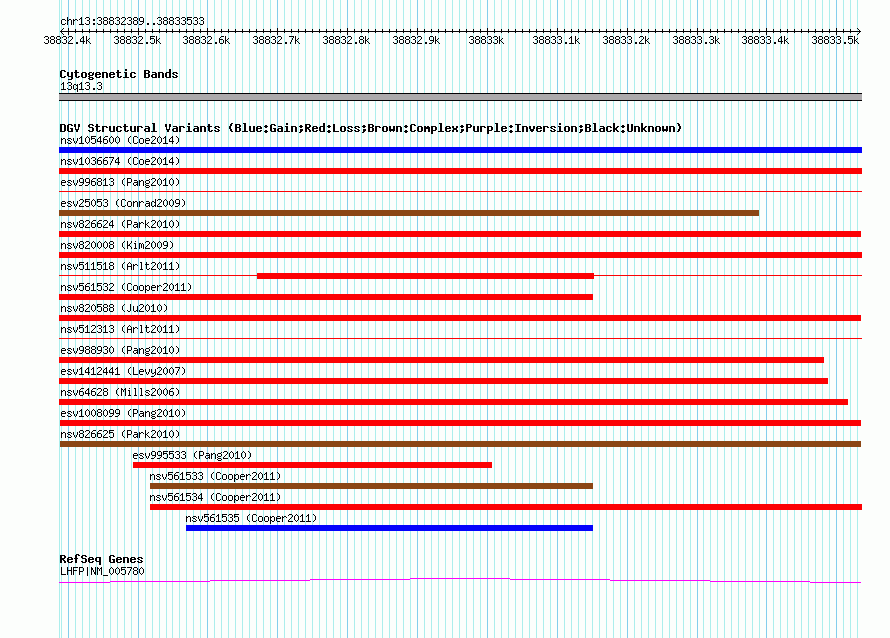Select the nsv826625 (Park2010) label
The width and height of the screenshot is (890, 638).
click(120, 434)
